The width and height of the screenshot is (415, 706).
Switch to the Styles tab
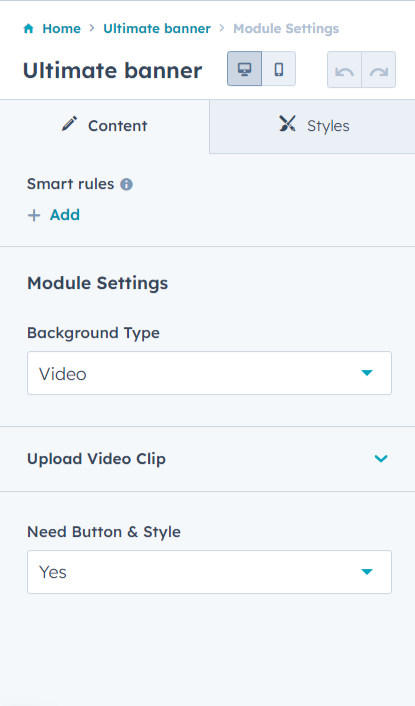coord(312,126)
